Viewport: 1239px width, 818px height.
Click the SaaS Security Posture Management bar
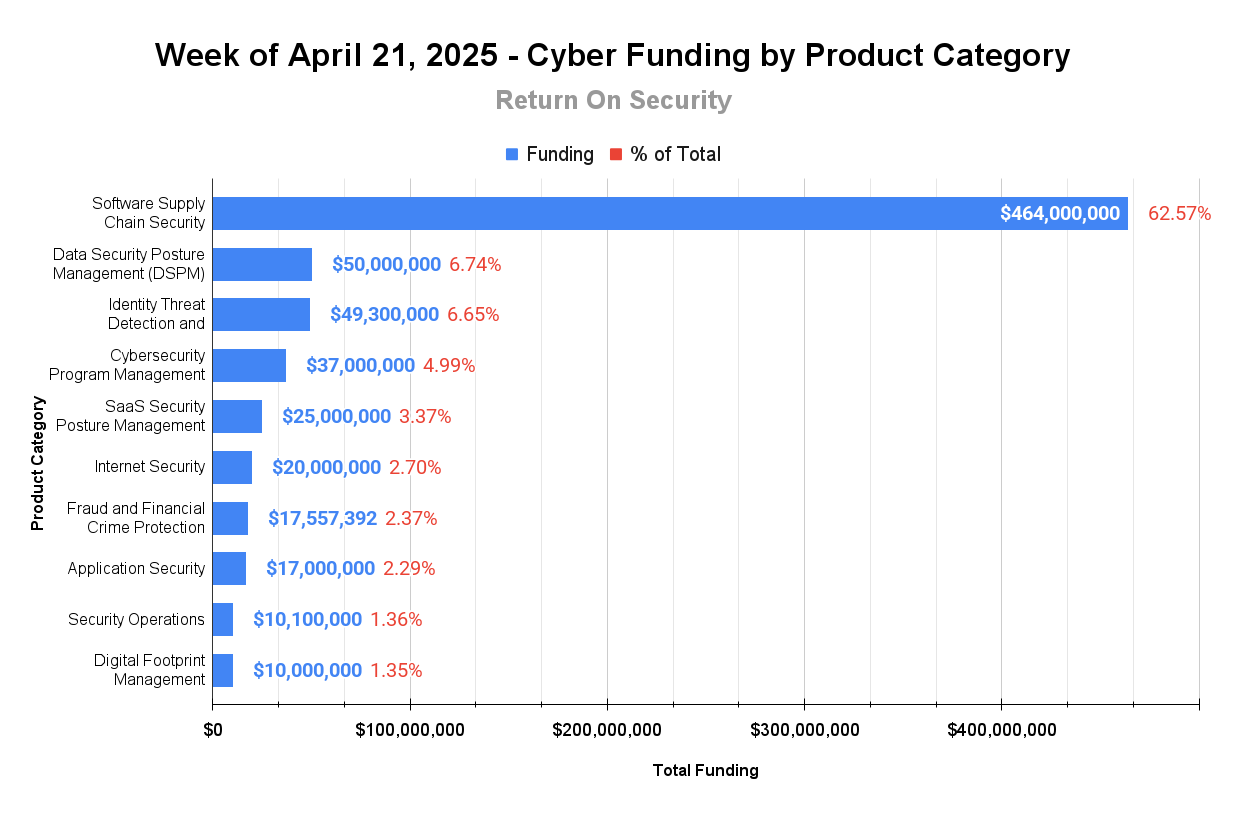237,416
